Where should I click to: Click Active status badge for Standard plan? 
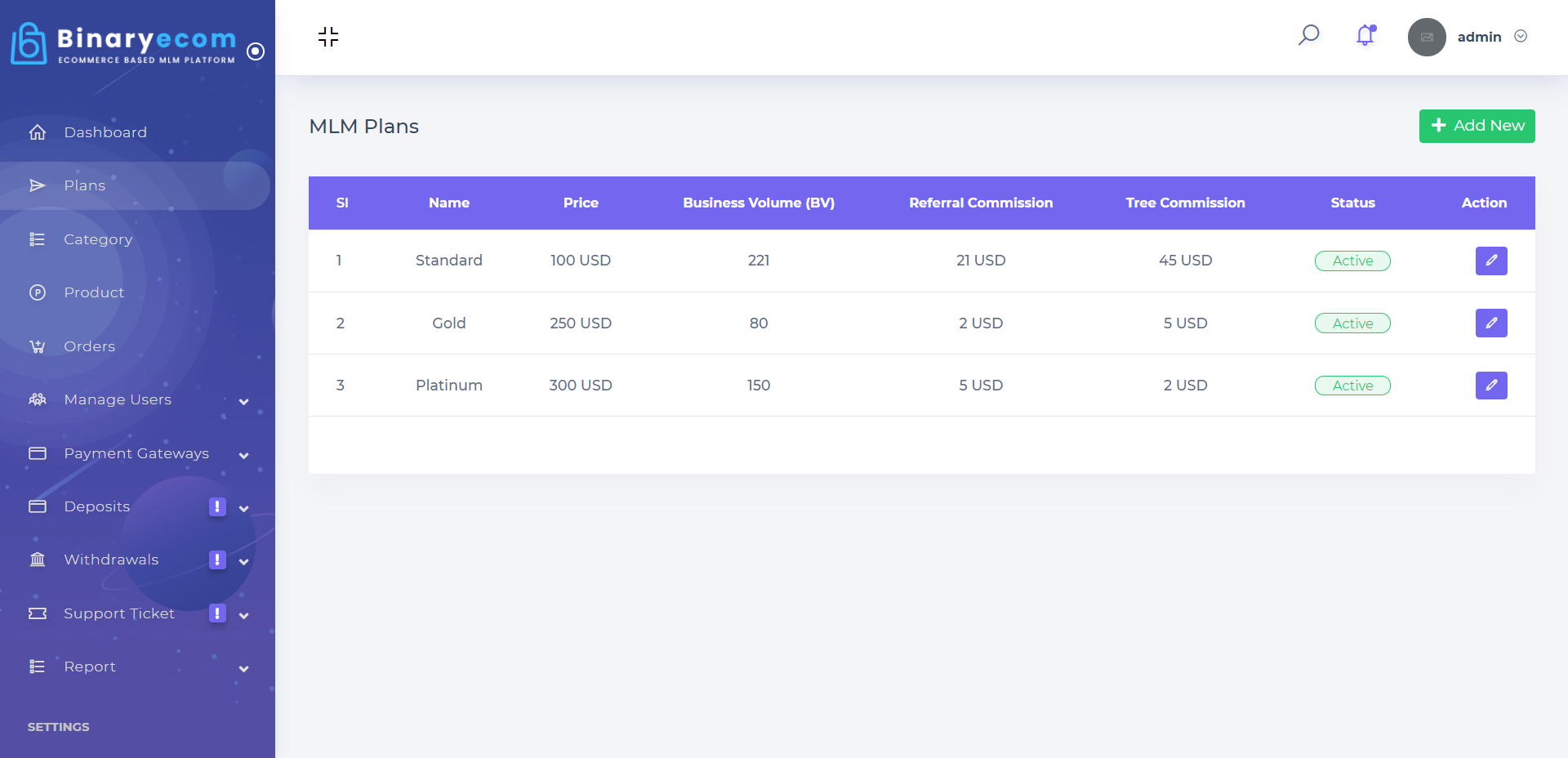[1352, 261]
